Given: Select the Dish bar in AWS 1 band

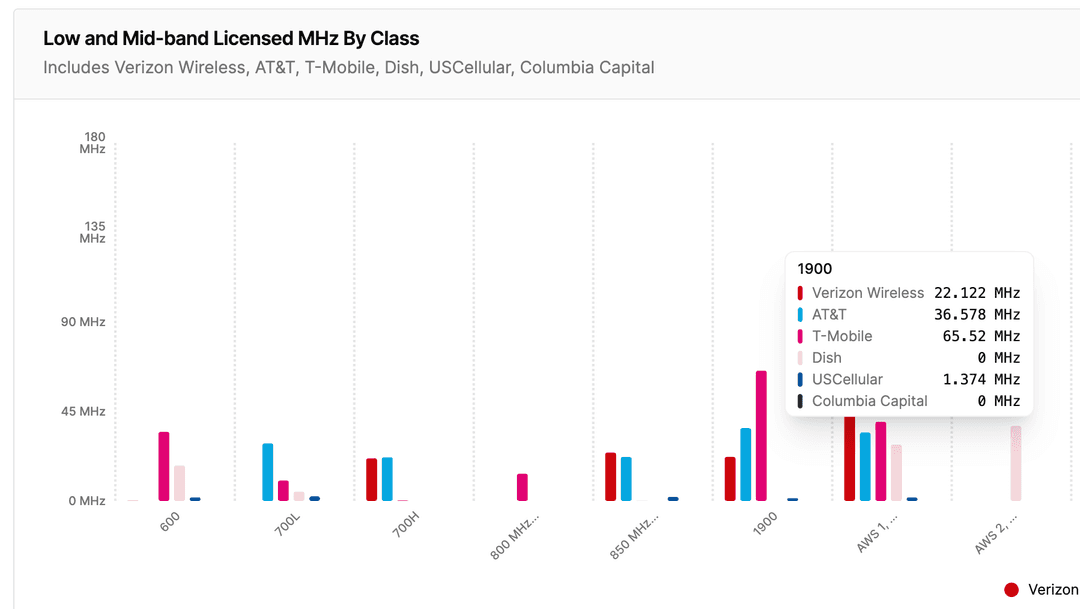Looking at the screenshot, I should click(897, 472).
